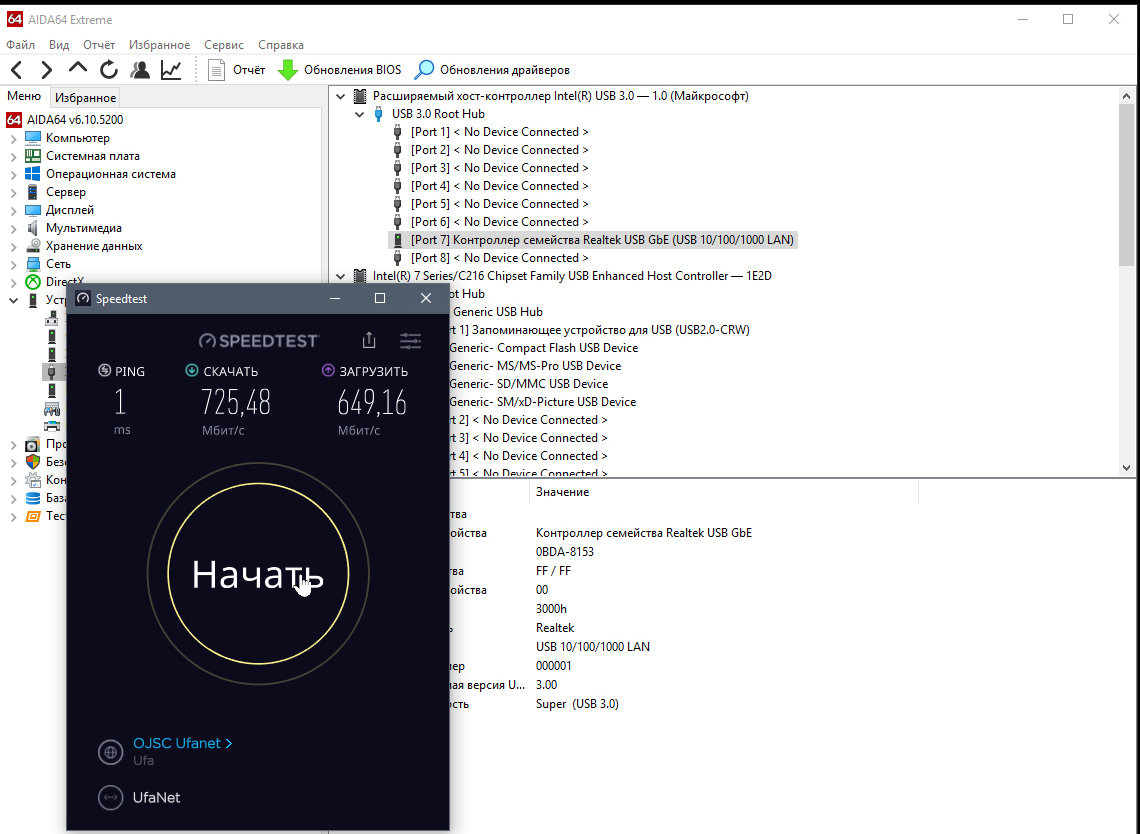Click the Forward navigation arrow in toolbar
This screenshot has width=1140, height=834.
click(x=46, y=70)
